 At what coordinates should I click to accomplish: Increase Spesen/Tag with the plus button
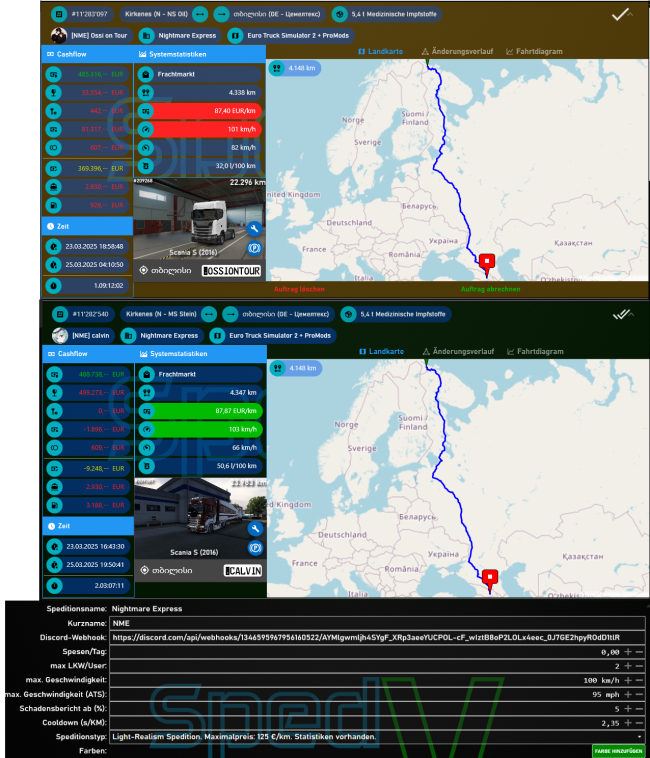click(628, 652)
